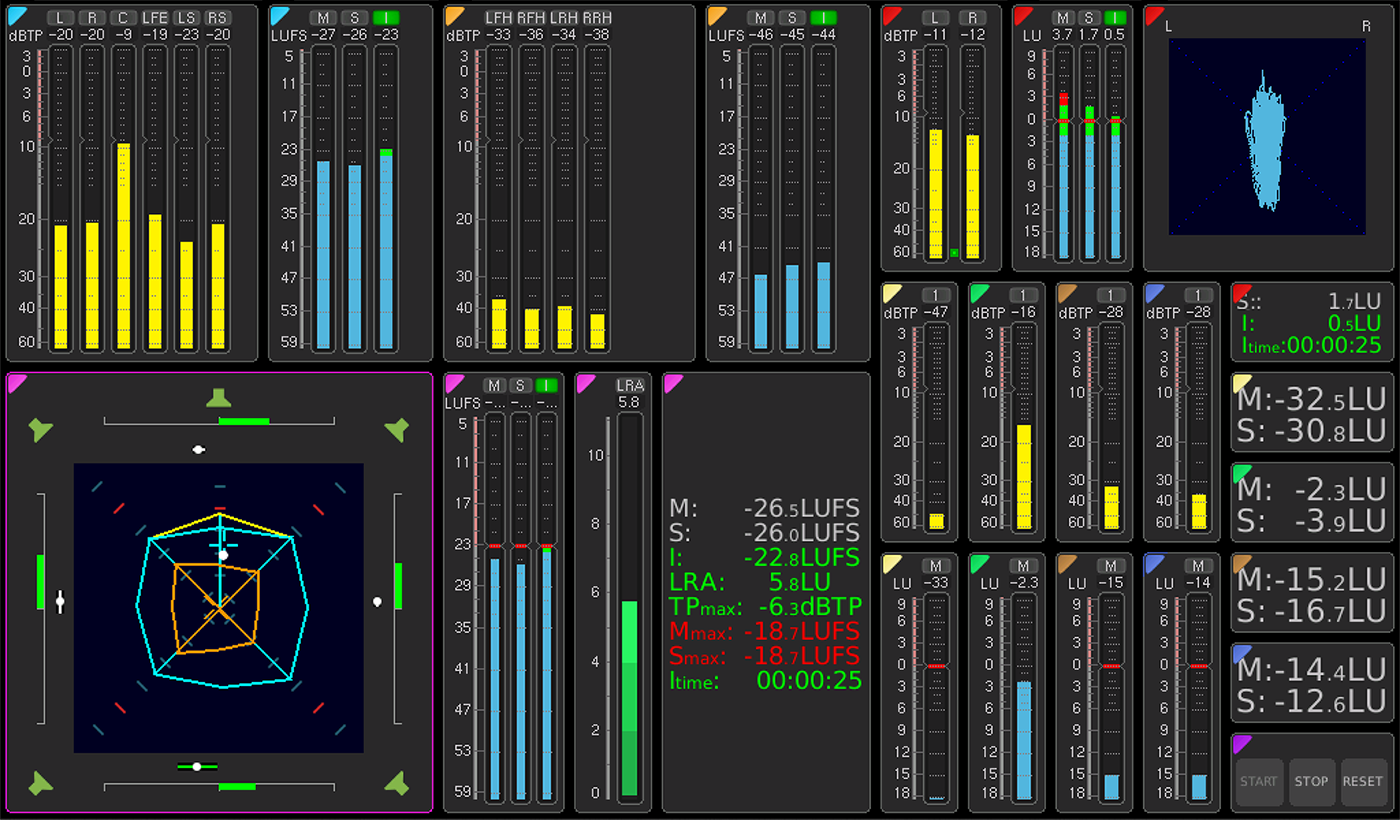Click the center speaker icon in surround analyzer
The height and width of the screenshot is (820, 1400).
pyautogui.click(x=219, y=398)
